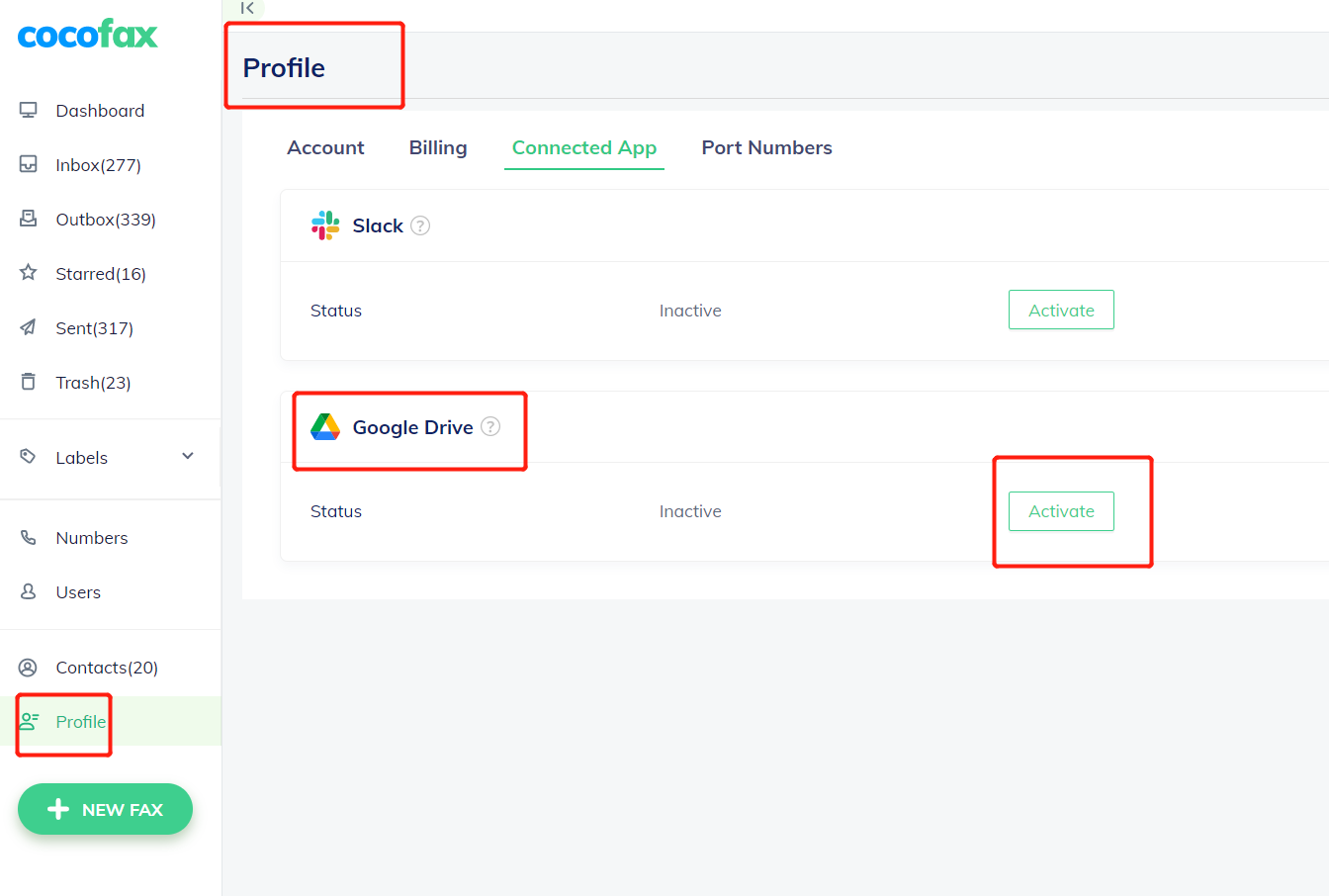Click the Numbers phone icon

point(29,537)
